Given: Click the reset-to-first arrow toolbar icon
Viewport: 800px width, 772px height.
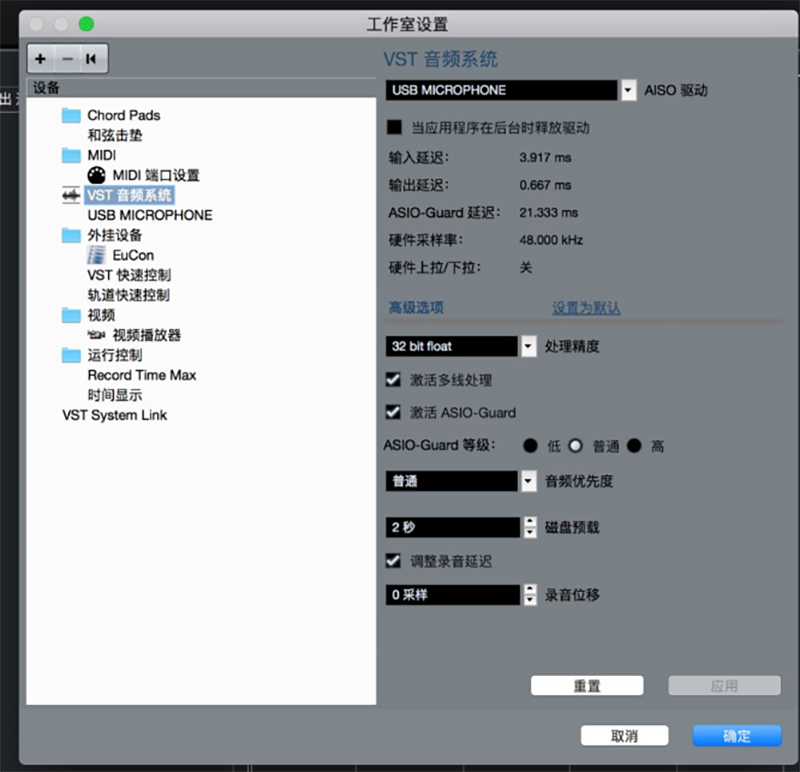Looking at the screenshot, I should 92,59.
